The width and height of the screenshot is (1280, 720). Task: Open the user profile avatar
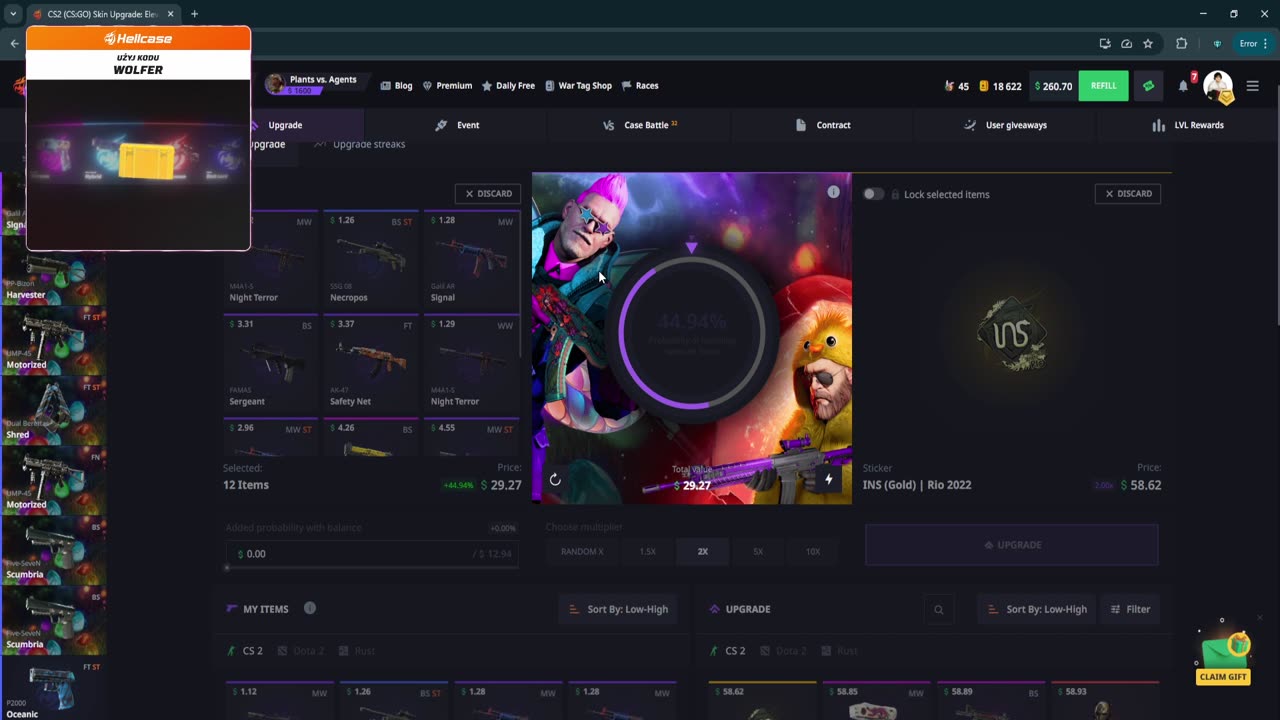coord(1217,86)
